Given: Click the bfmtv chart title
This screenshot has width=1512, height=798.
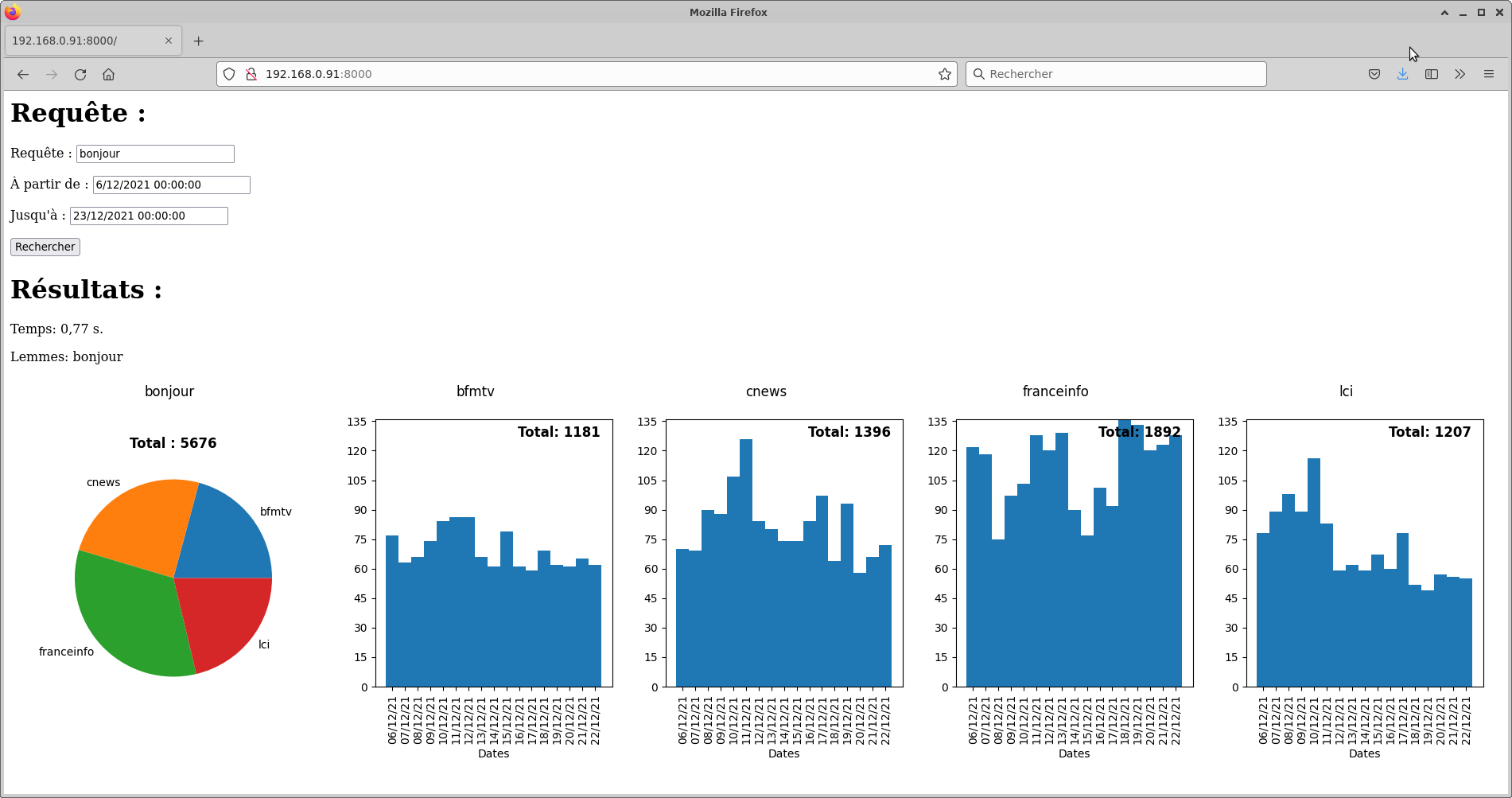Looking at the screenshot, I should point(476,391).
